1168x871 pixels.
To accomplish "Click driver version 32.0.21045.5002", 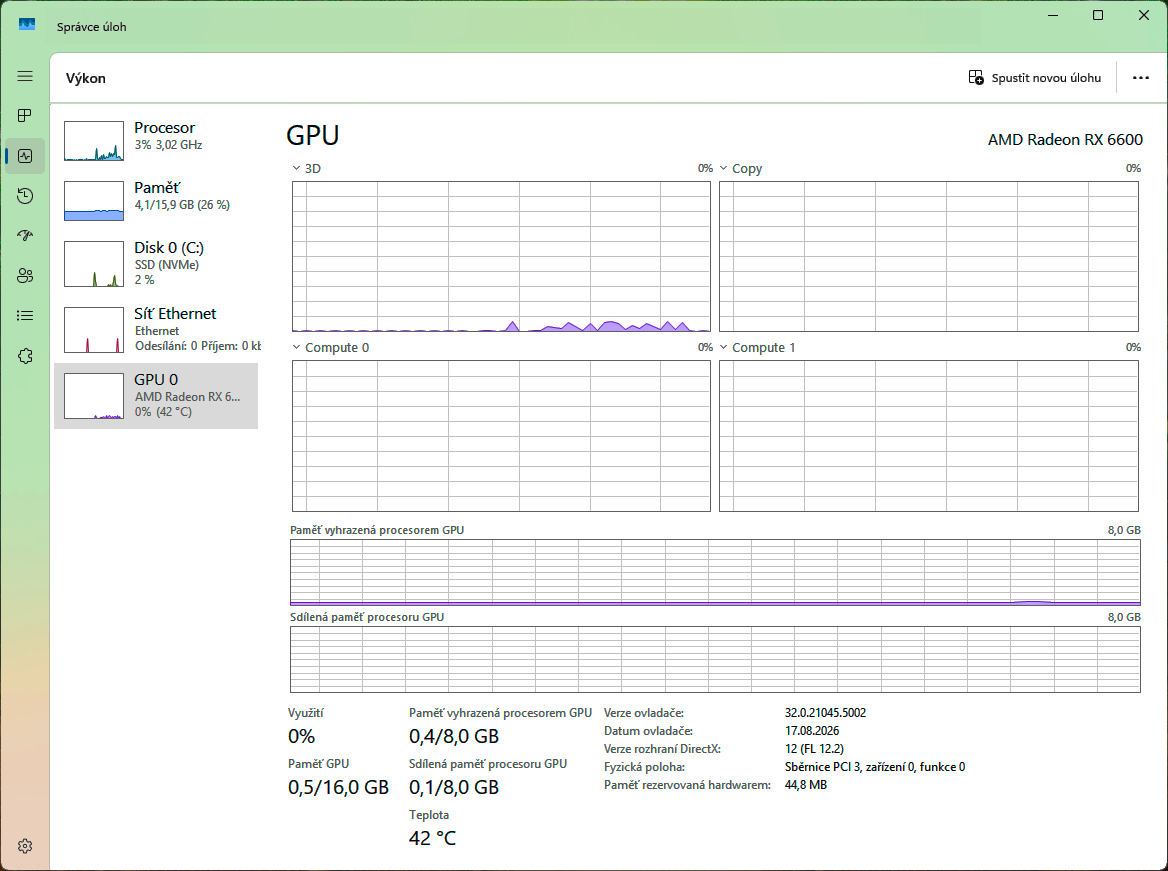I will click(x=825, y=713).
